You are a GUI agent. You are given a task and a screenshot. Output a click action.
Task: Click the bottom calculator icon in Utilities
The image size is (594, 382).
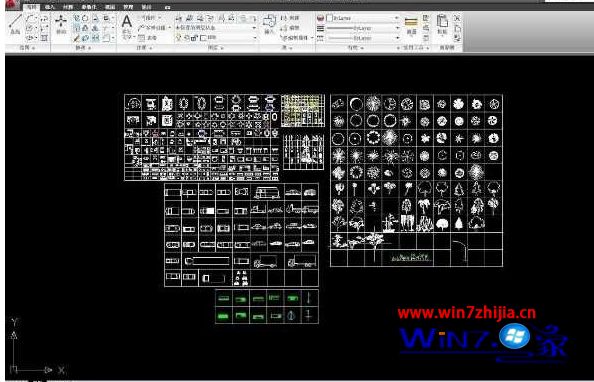tap(426, 38)
